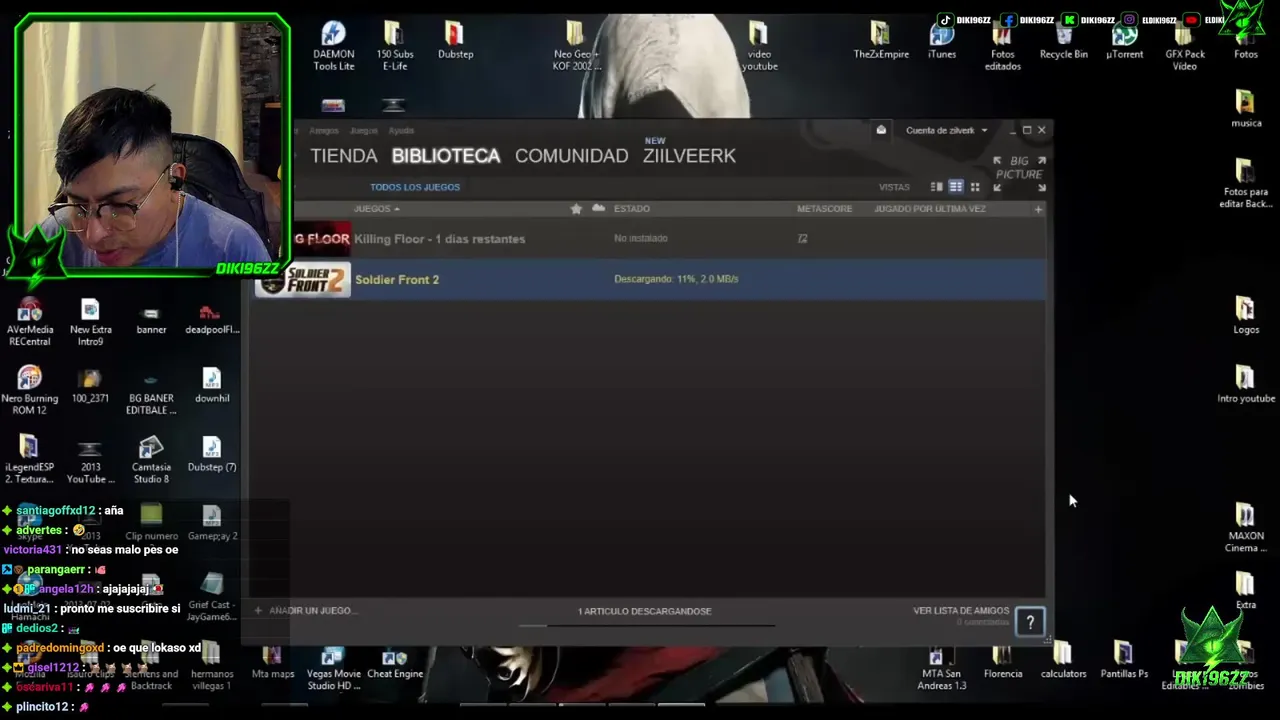Launch Cheat Engine desktop shortcut

(395, 665)
